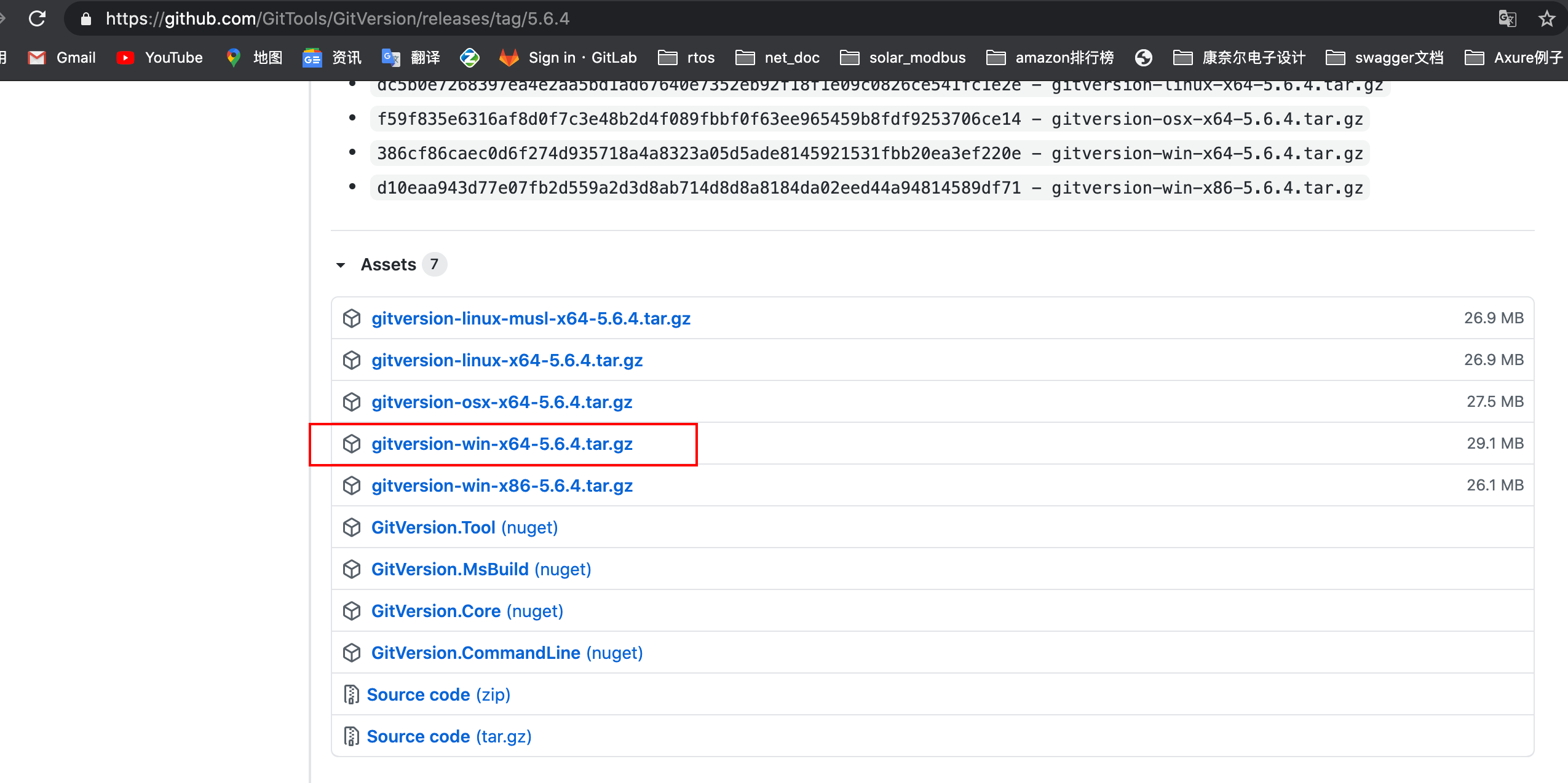
Task: Click the lock icon in address bar
Action: pos(86,19)
